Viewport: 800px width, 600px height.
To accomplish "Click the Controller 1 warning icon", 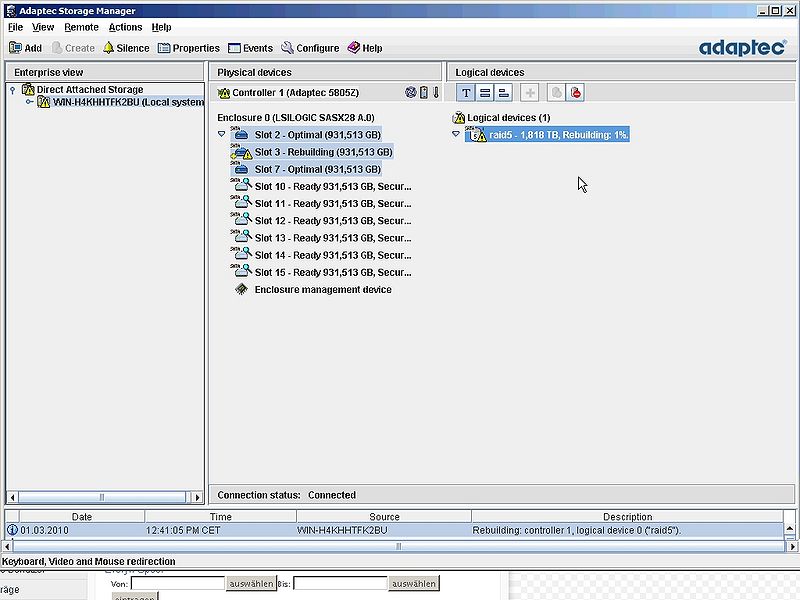I will [x=223, y=93].
